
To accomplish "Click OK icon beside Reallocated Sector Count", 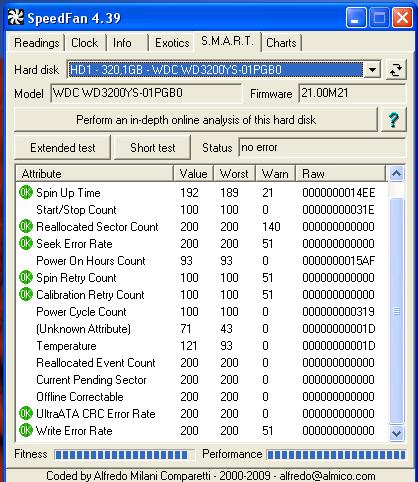I will (x=26, y=226).
